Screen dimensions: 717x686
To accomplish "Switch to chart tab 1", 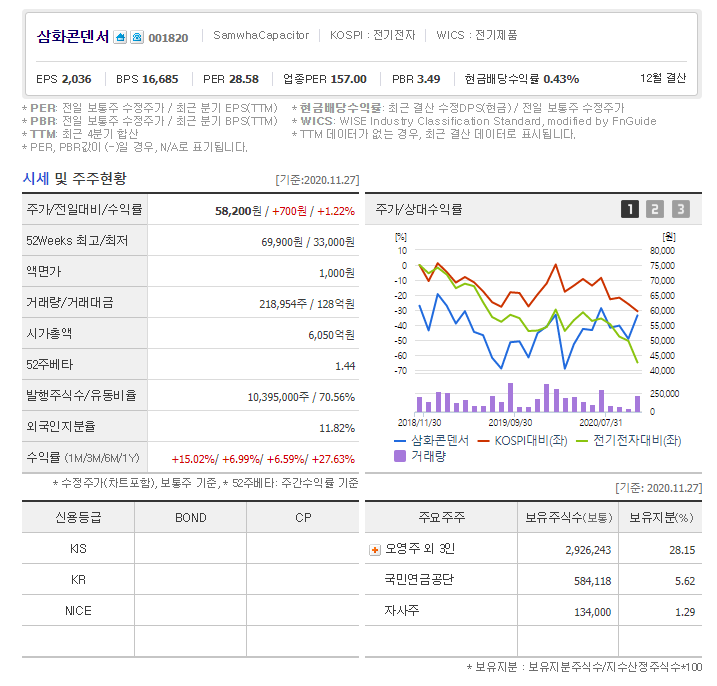I will [630, 209].
